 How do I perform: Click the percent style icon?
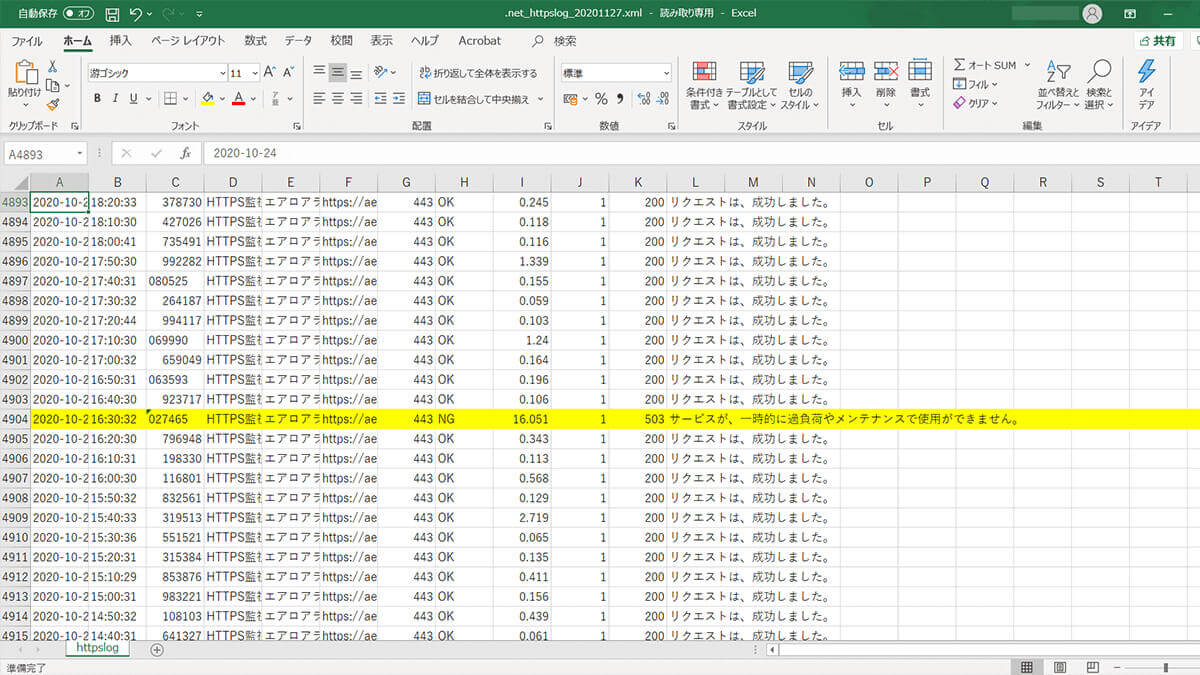[601, 99]
